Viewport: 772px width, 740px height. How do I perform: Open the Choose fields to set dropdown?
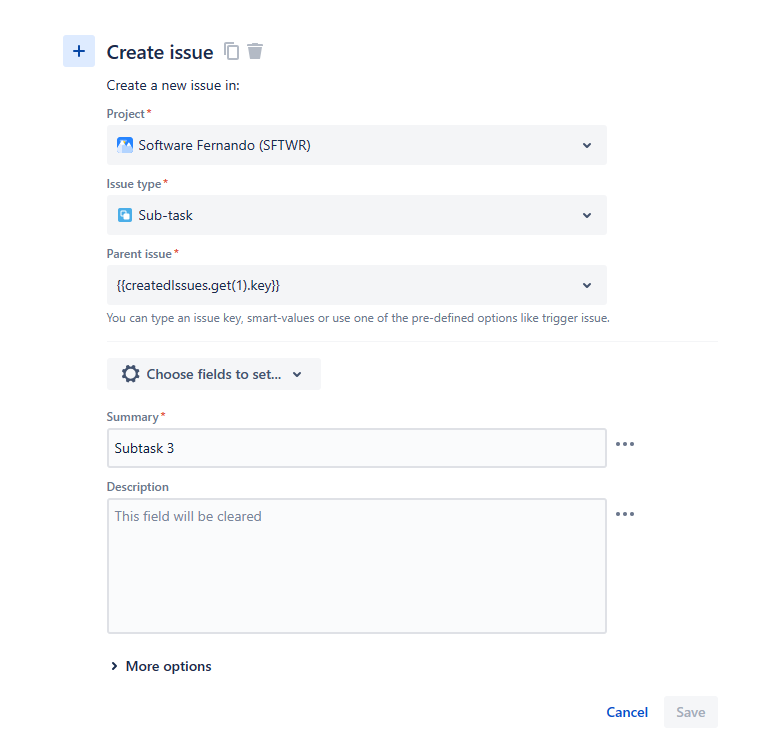click(x=214, y=374)
